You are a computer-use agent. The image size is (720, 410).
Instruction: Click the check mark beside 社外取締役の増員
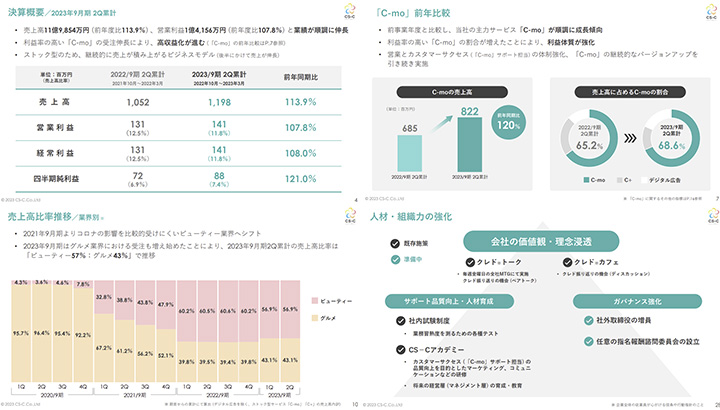(588, 320)
